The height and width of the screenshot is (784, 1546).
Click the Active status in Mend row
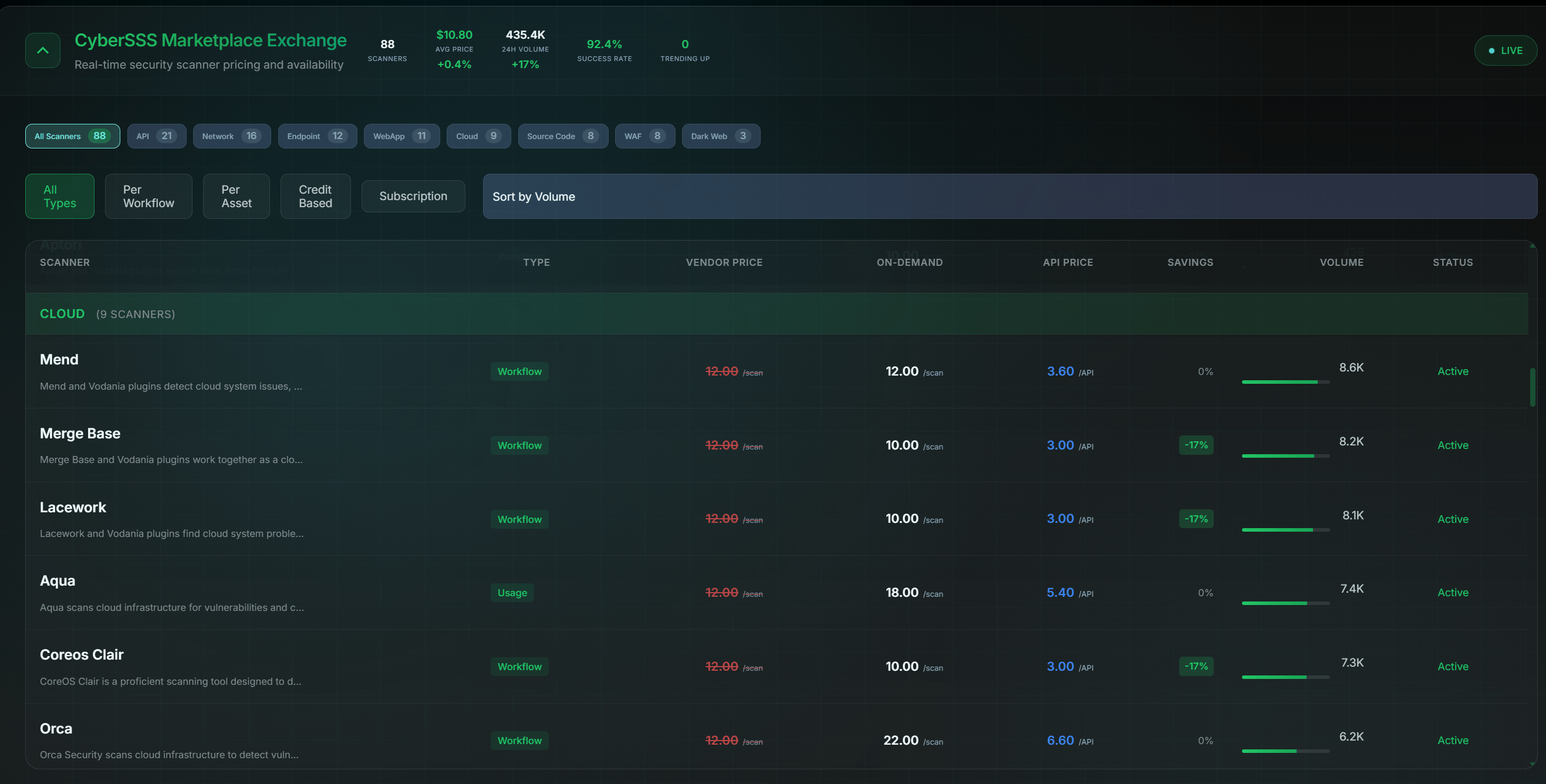tap(1452, 372)
